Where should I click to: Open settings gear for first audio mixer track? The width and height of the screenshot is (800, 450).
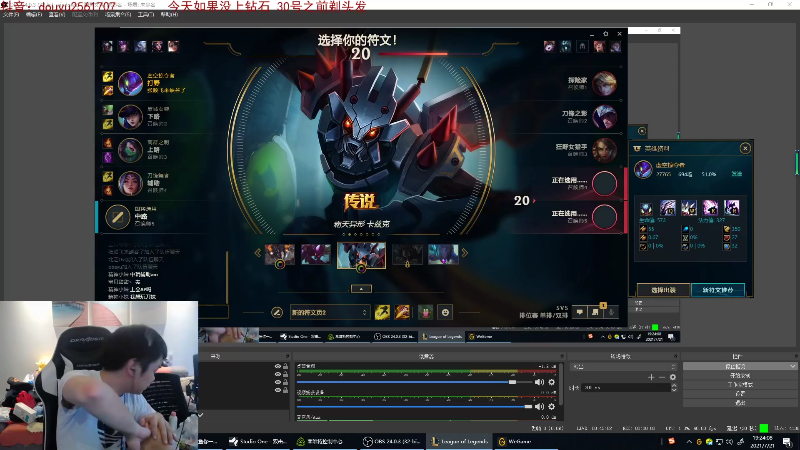click(552, 382)
